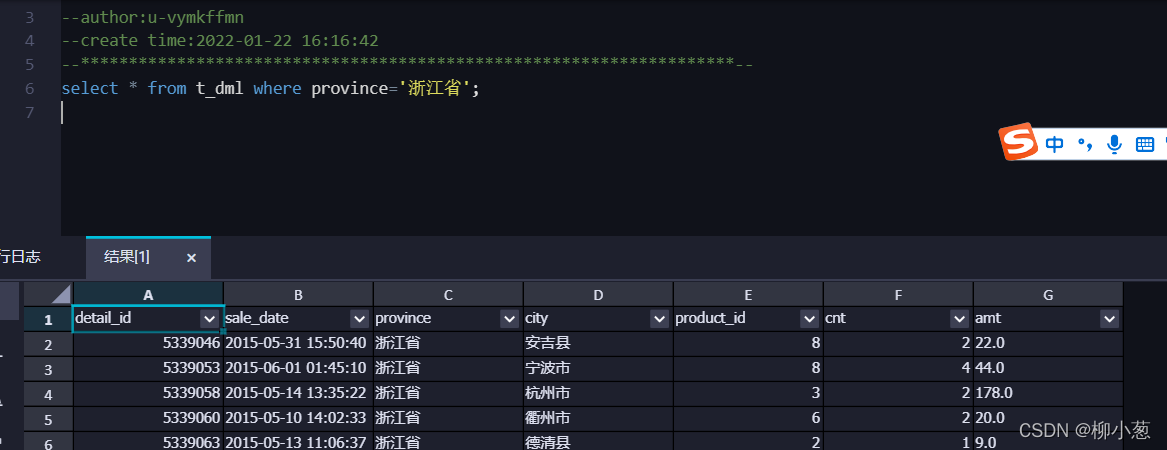
Task: Close the 结果[1] results tab
Action: pyautogui.click(x=191, y=257)
